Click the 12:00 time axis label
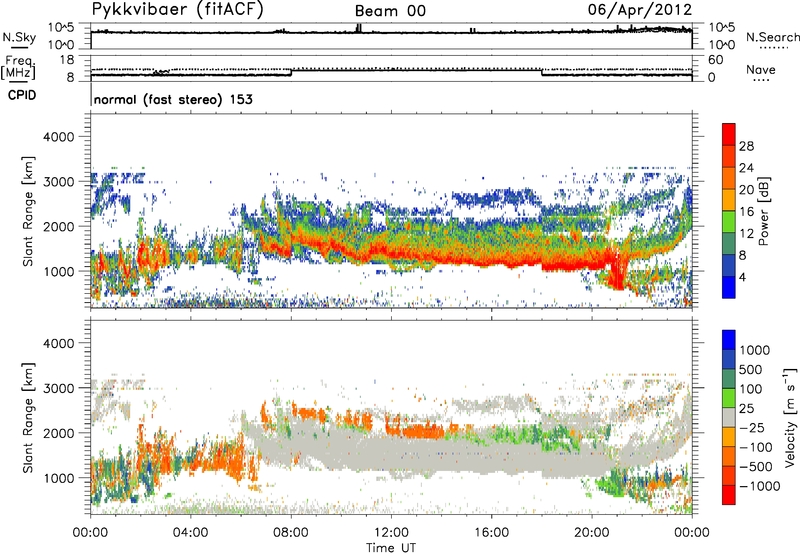Image resolution: width=800 pixels, height=554 pixels. coord(391,532)
